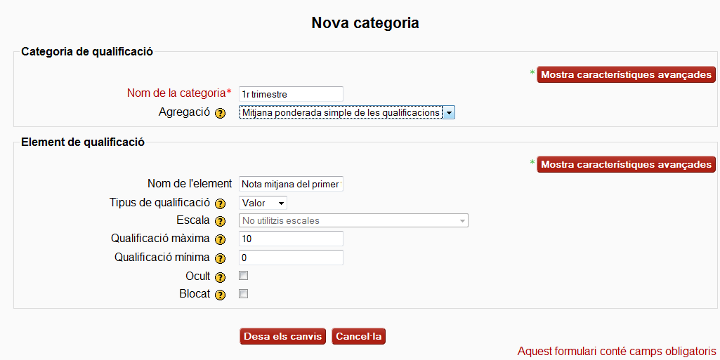Image resolution: width=720 pixels, height=360 pixels.
Task: Click the Cancel·la button
Action: [359, 336]
